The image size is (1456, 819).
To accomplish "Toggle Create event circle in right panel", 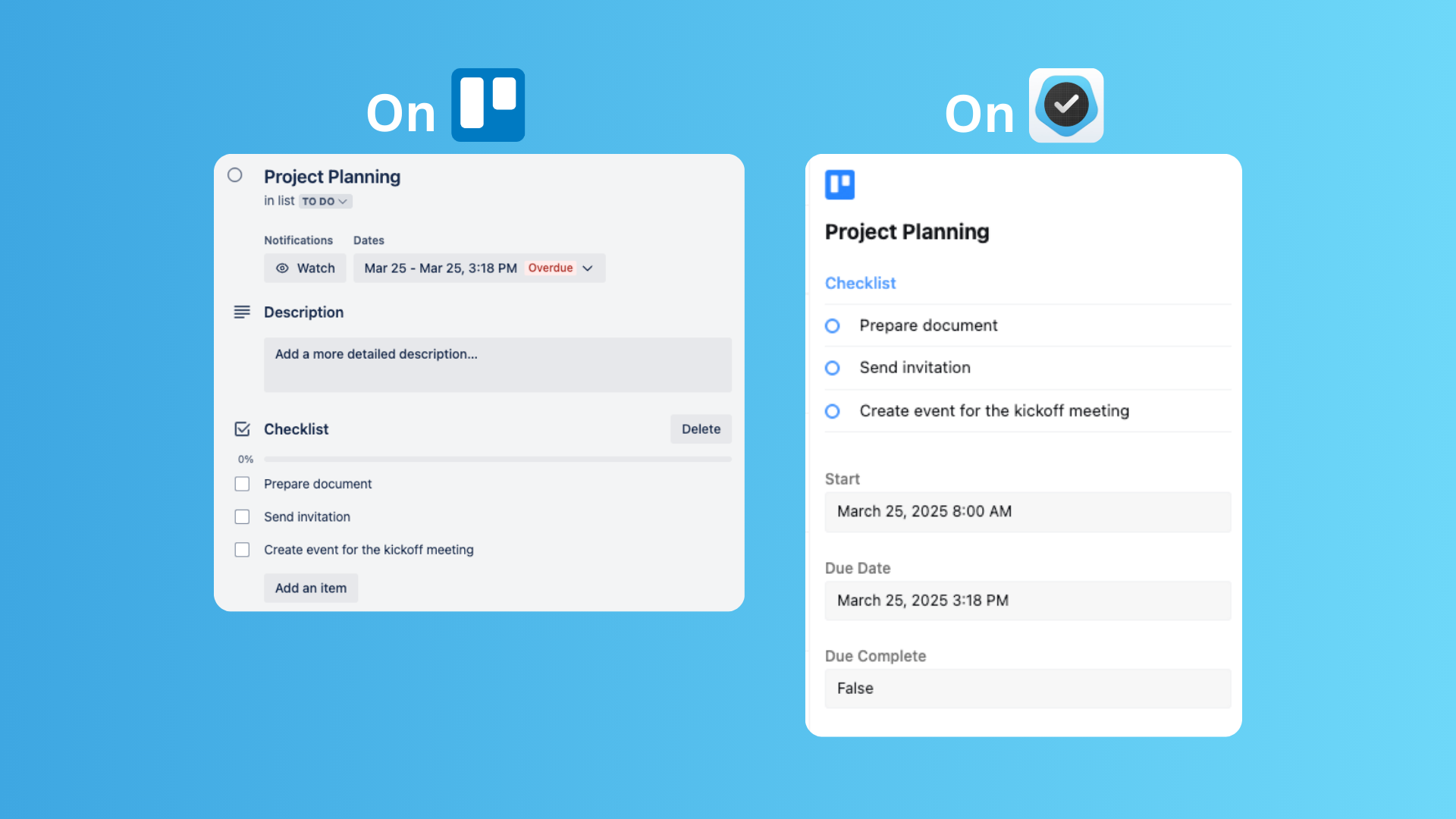I will point(832,411).
